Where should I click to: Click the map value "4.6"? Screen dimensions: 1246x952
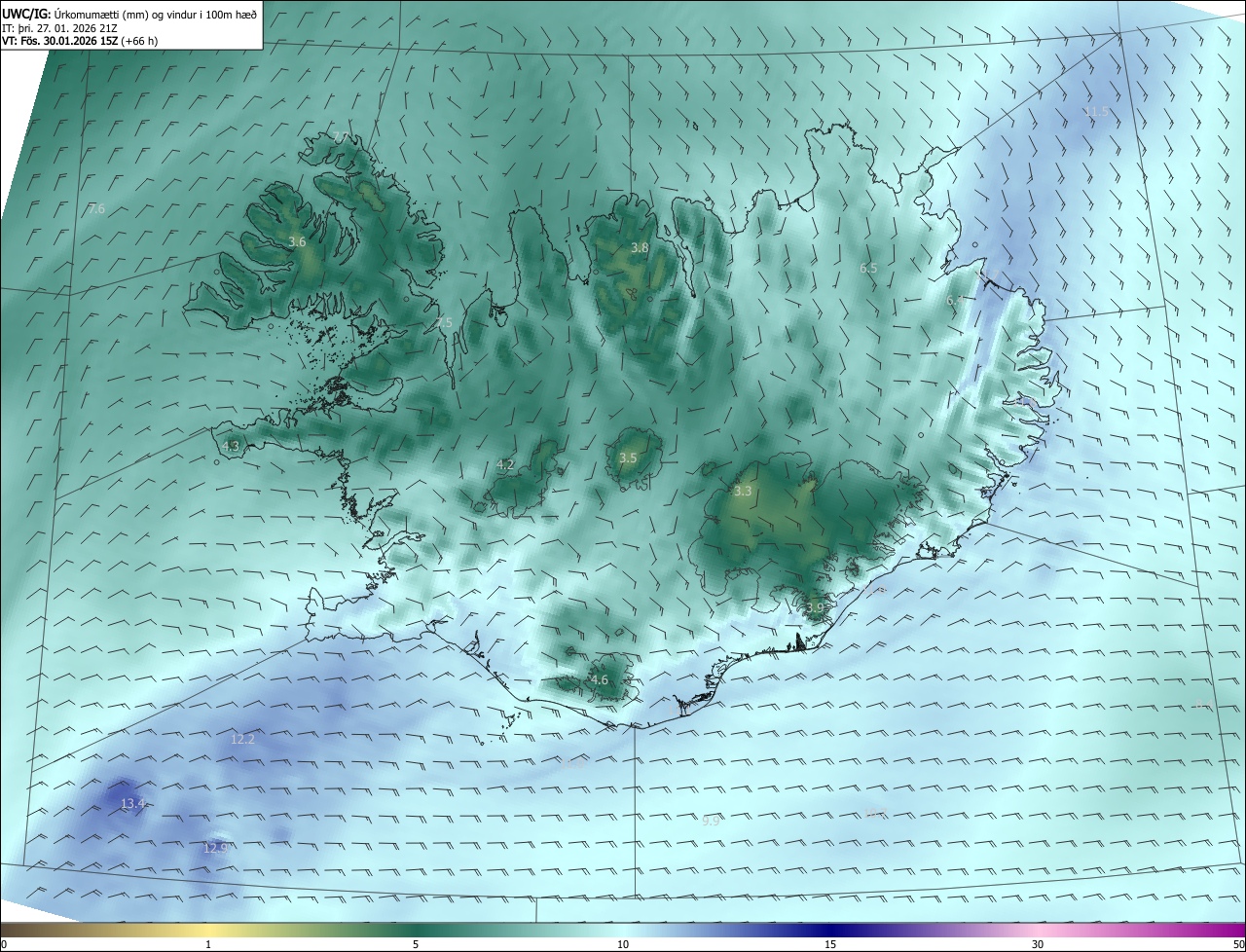[x=600, y=679]
